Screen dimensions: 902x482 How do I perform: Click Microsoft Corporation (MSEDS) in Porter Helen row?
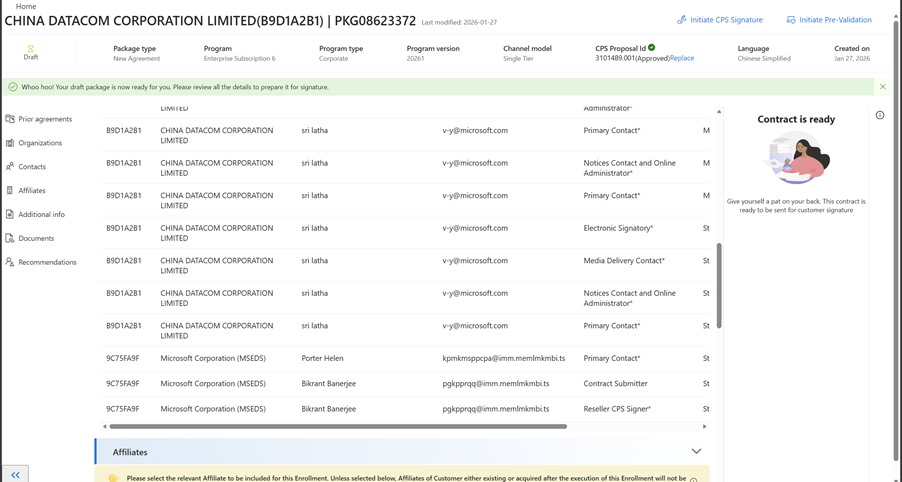(x=213, y=358)
